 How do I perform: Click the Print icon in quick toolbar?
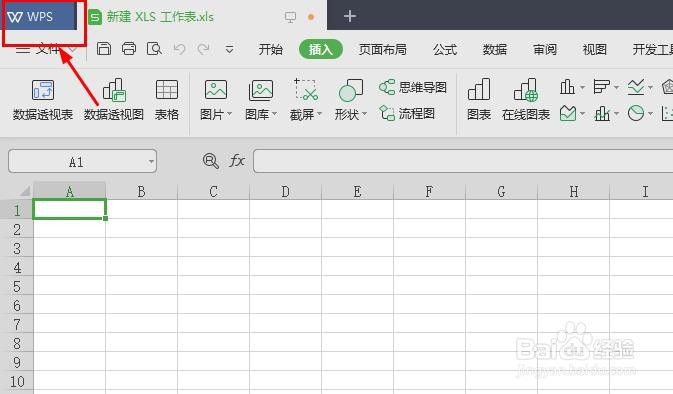[129, 49]
